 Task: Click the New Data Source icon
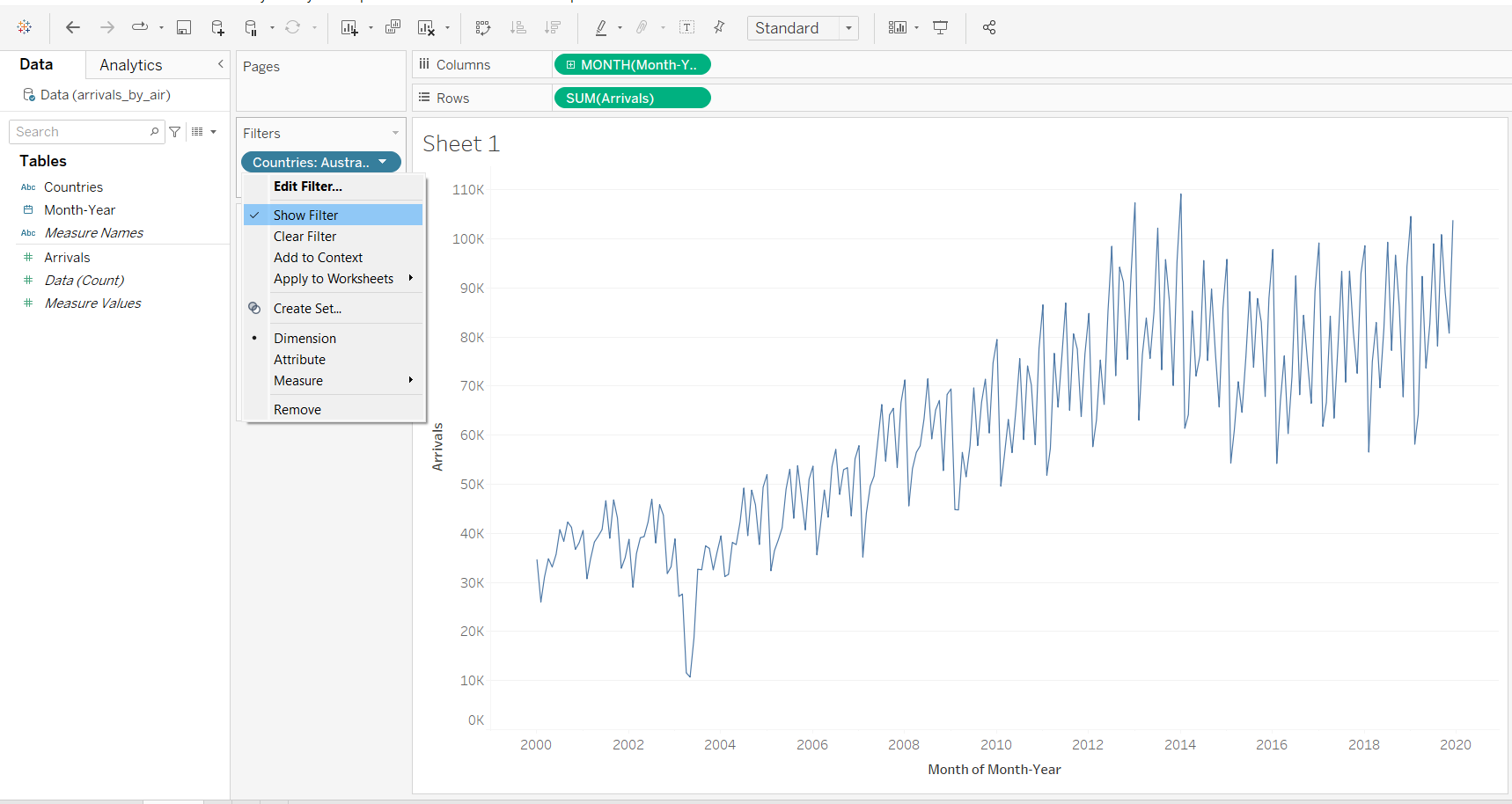217,28
